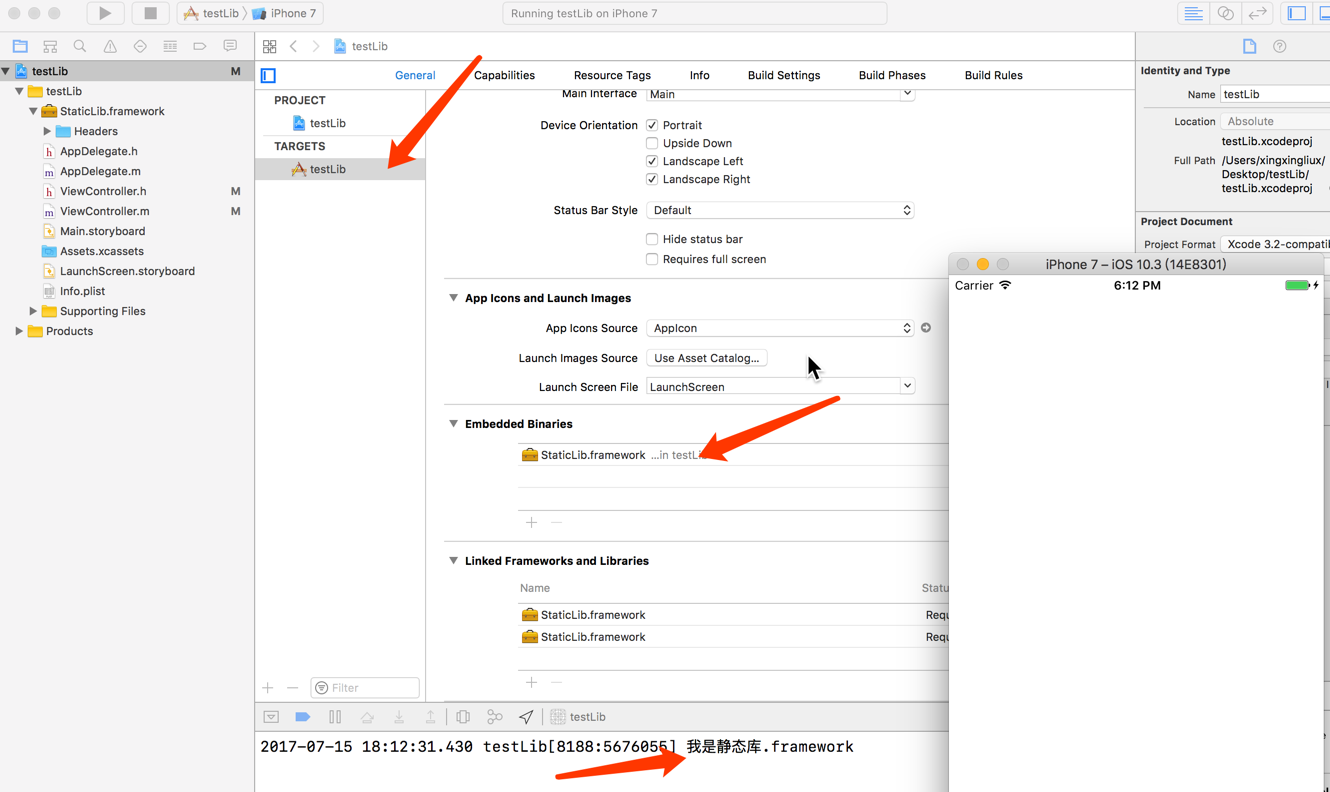The height and width of the screenshot is (792, 1330).
Task: Toggle the Landscape Right checkbox
Action: click(x=652, y=179)
